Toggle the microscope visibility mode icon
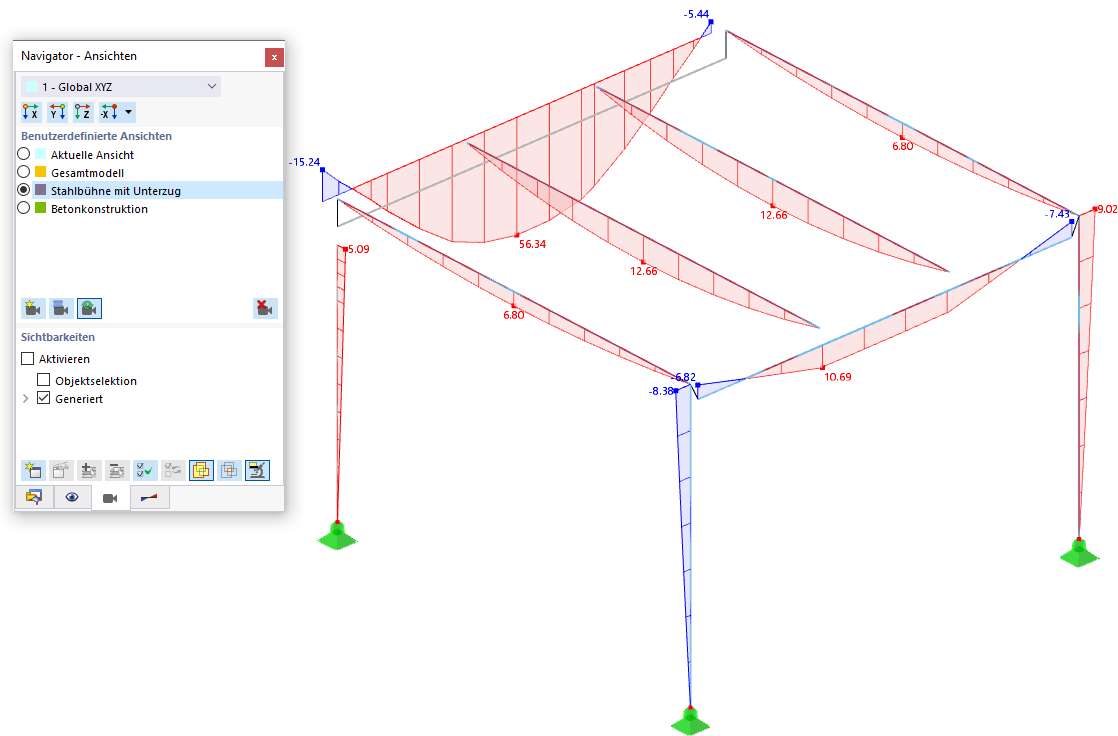 [257, 470]
